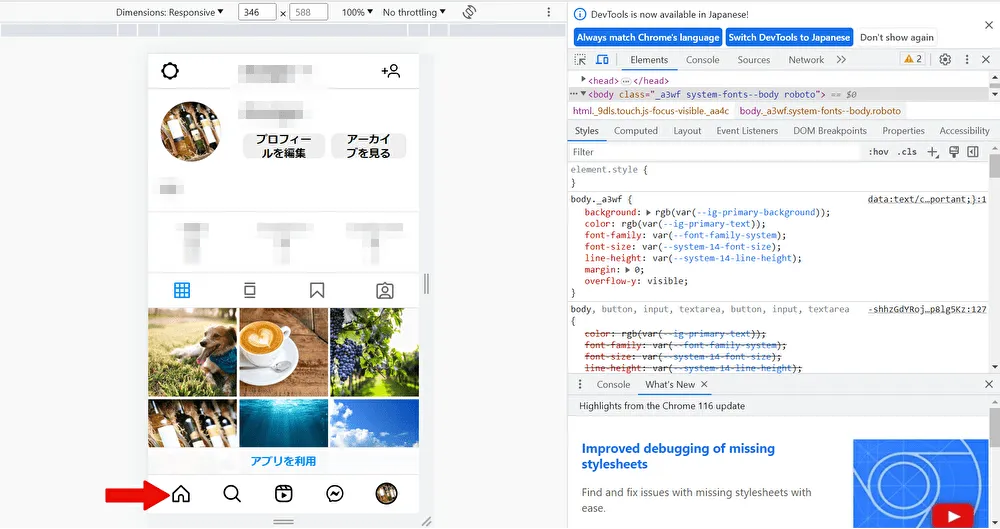This screenshot has height=529, width=1000.
Task: Click the viewport height field 588
Action: pos(308,12)
